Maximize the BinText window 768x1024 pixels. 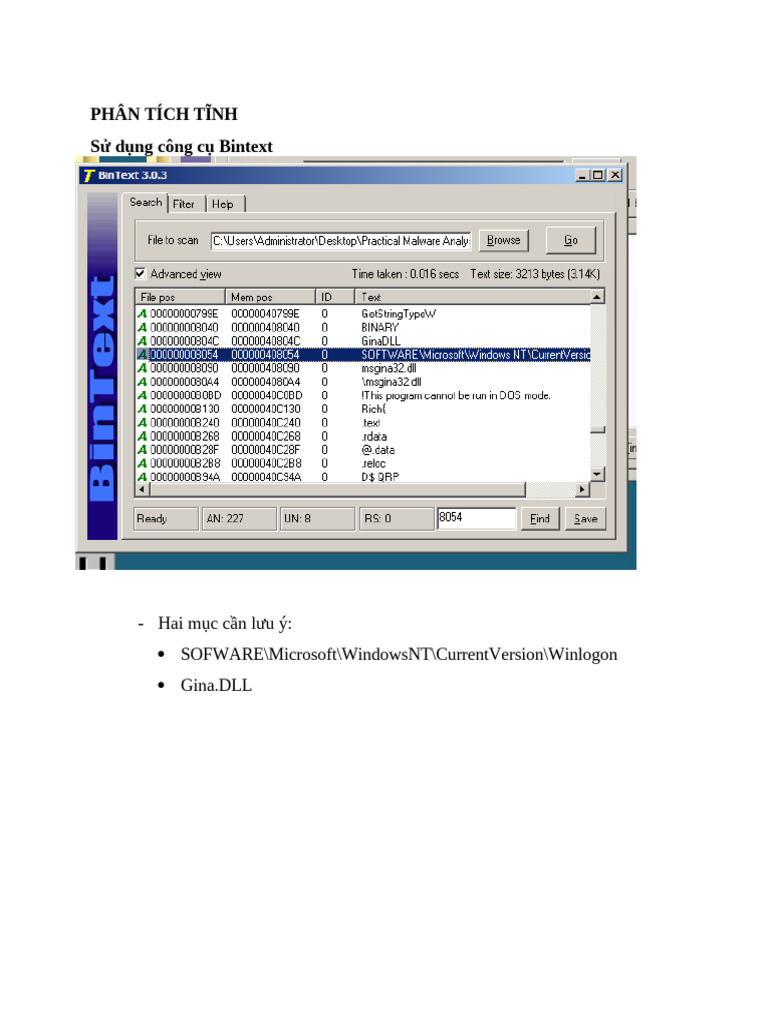coord(598,175)
